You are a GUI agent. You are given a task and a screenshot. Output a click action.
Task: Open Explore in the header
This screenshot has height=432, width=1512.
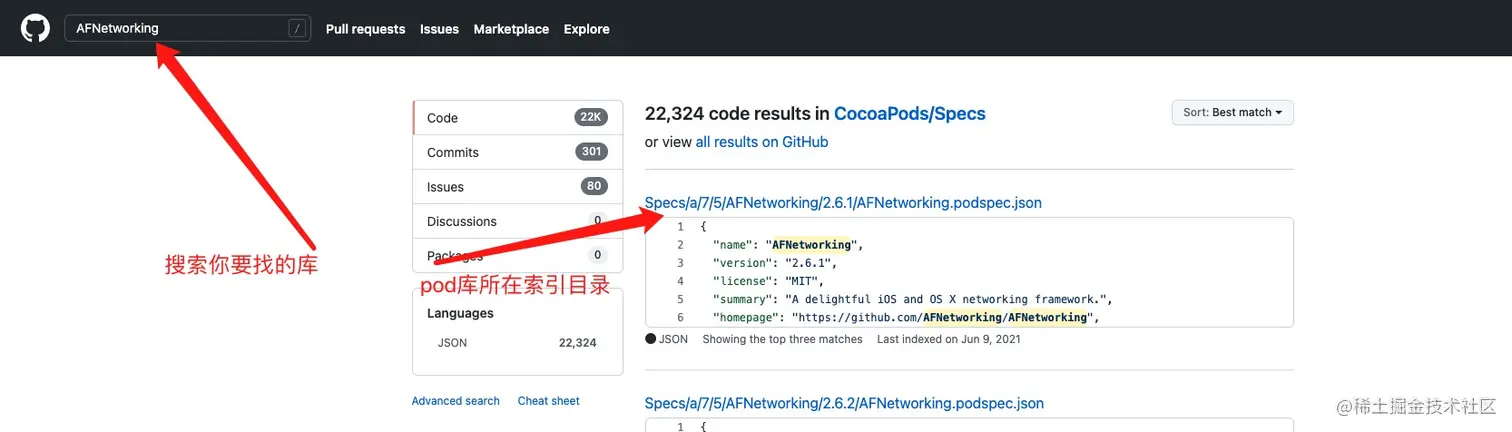coord(586,29)
